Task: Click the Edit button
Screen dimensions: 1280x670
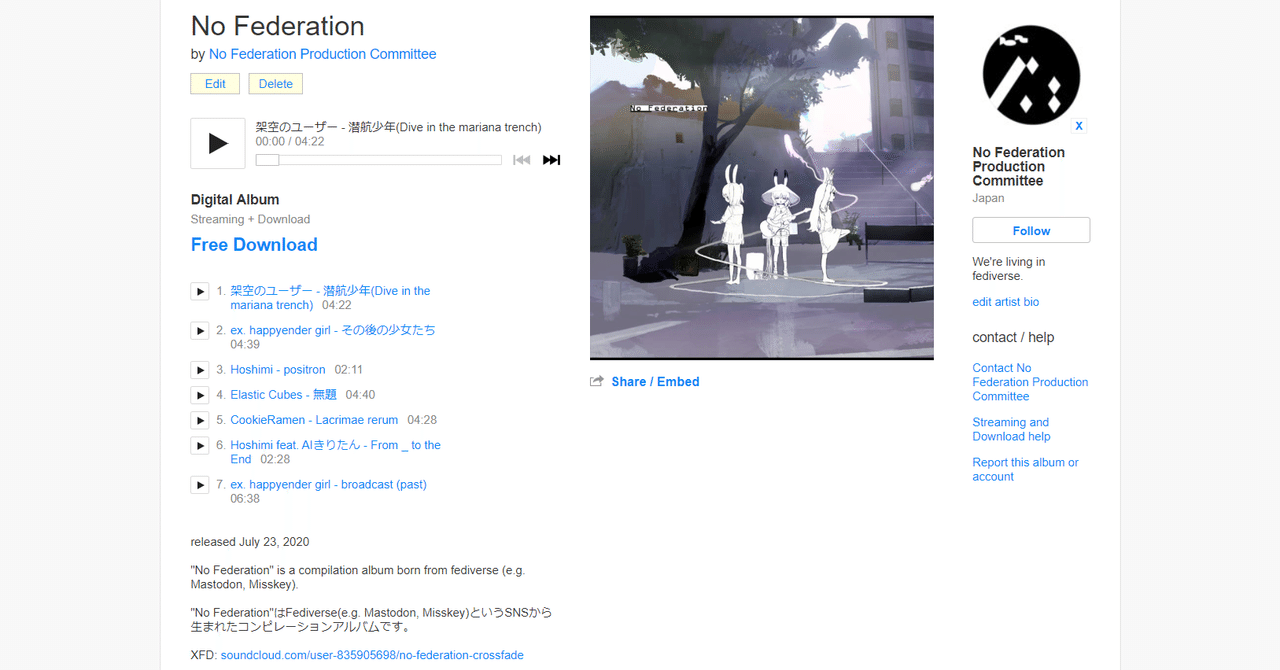Action: coord(215,84)
